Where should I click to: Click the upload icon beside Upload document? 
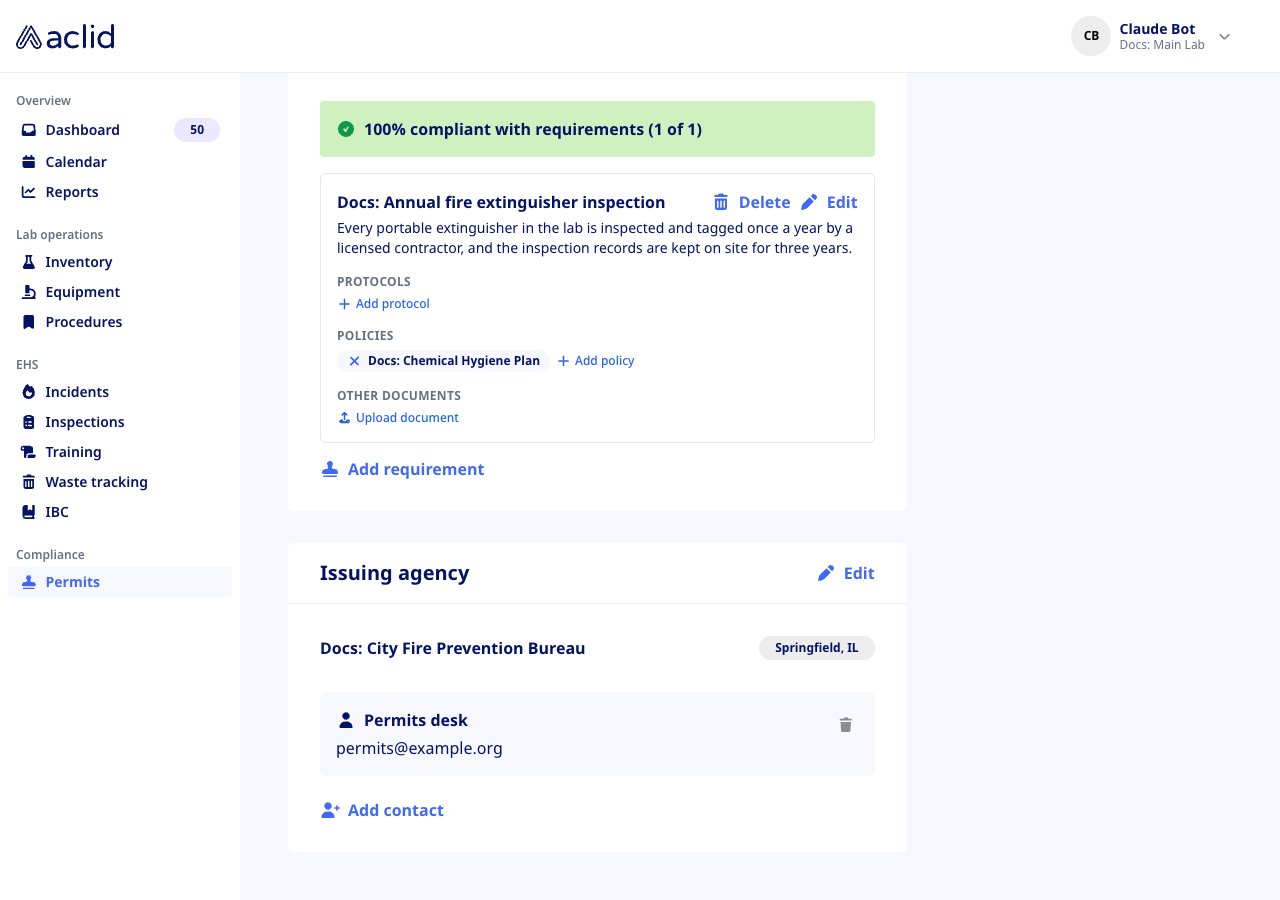tap(344, 418)
